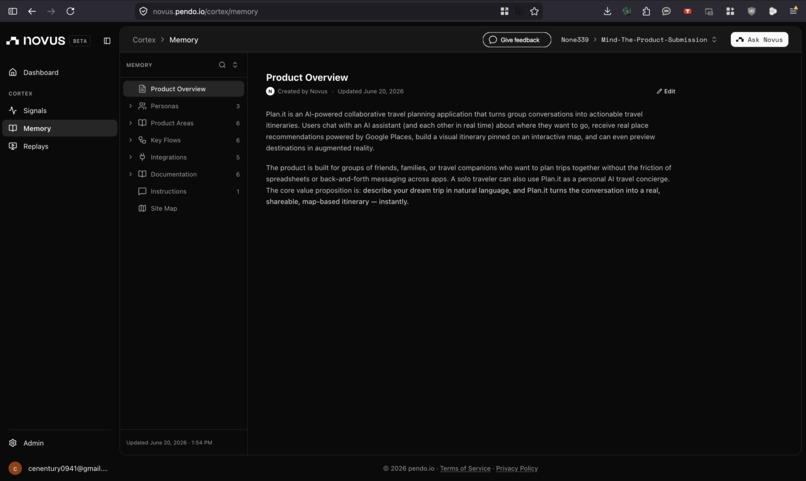
Task: Open Integrations memory section
Action: [x=183, y=157]
